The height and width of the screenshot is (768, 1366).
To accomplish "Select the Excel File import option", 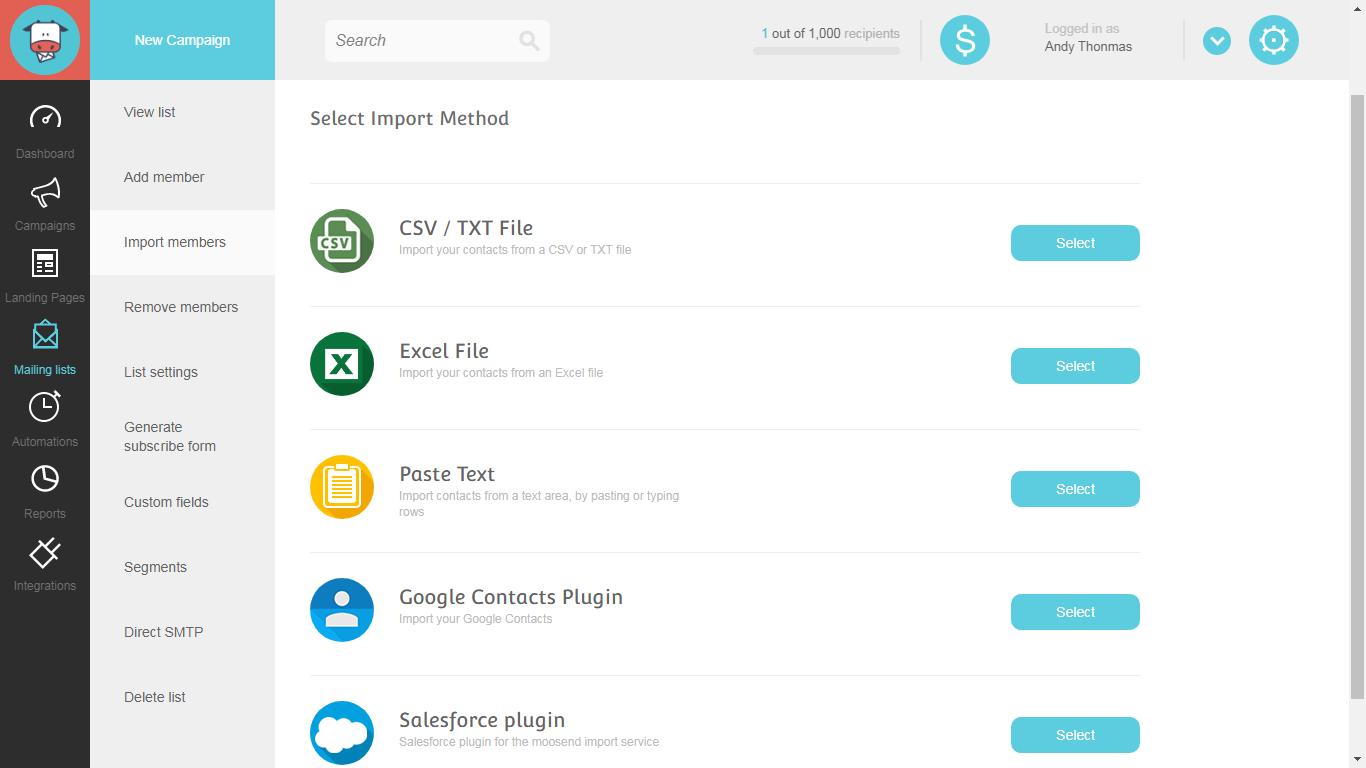I will click(1075, 366).
